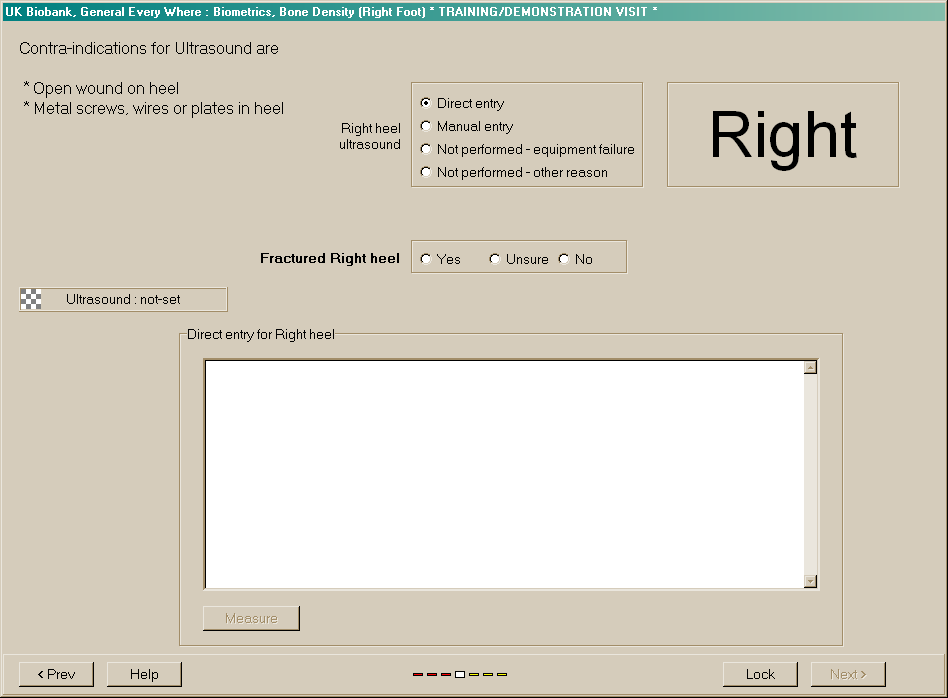
Task: Advance with the Next button
Action: coord(848,674)
